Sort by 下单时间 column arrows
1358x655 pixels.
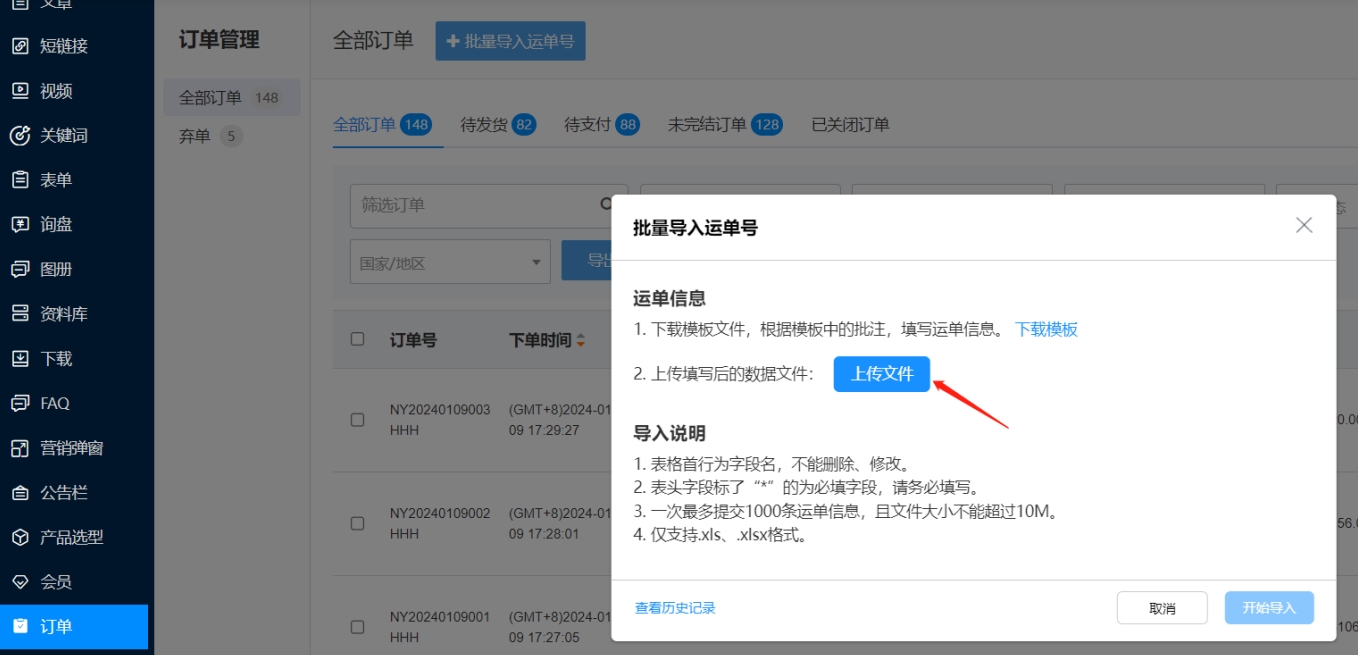click(580, 341)
